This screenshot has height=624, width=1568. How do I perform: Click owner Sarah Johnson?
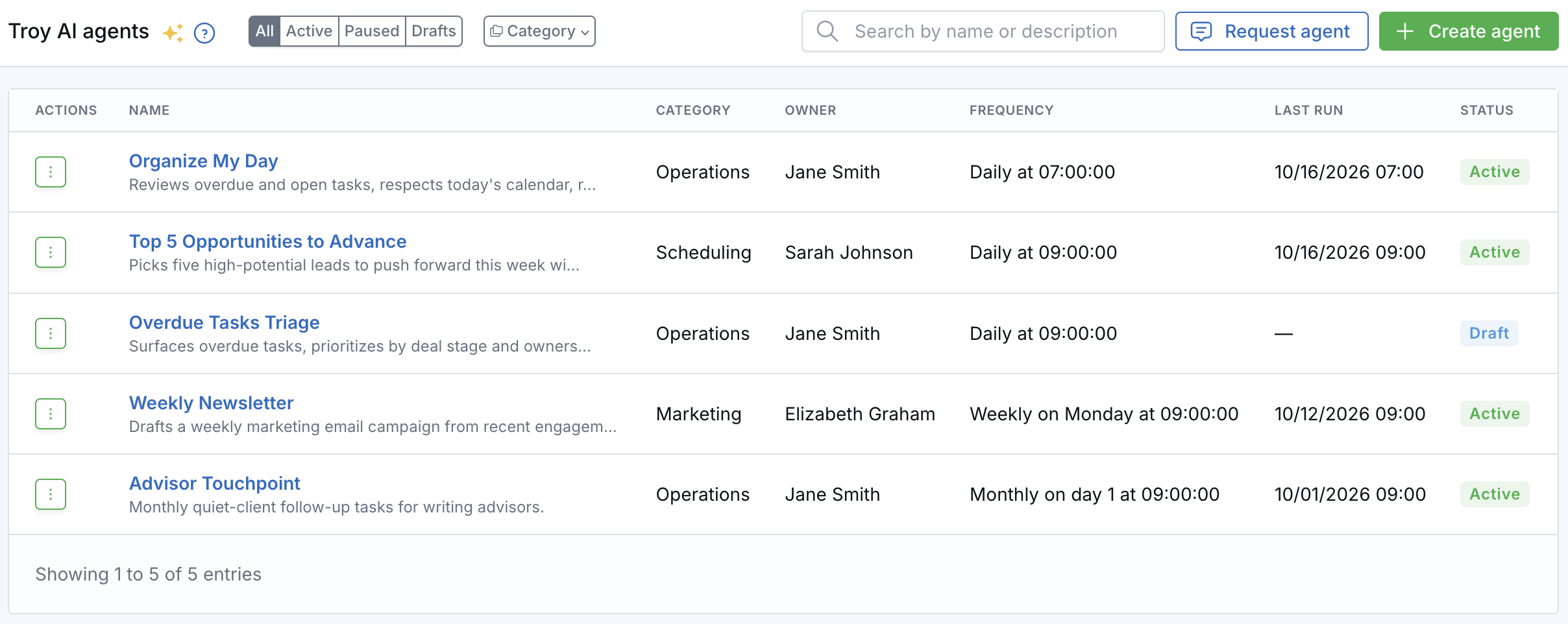click(x=849, y=252)
